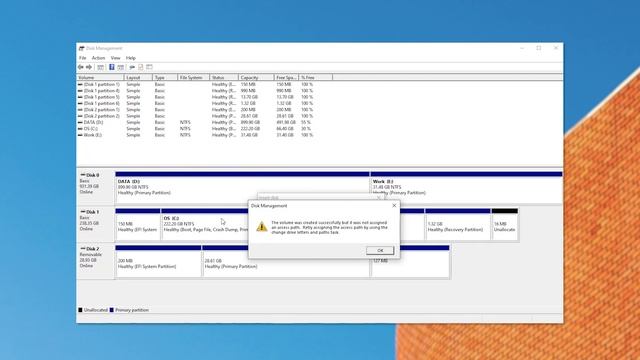Sort by the Type column header
Viewport: 640px width, 360px height.
coord(165,78)
